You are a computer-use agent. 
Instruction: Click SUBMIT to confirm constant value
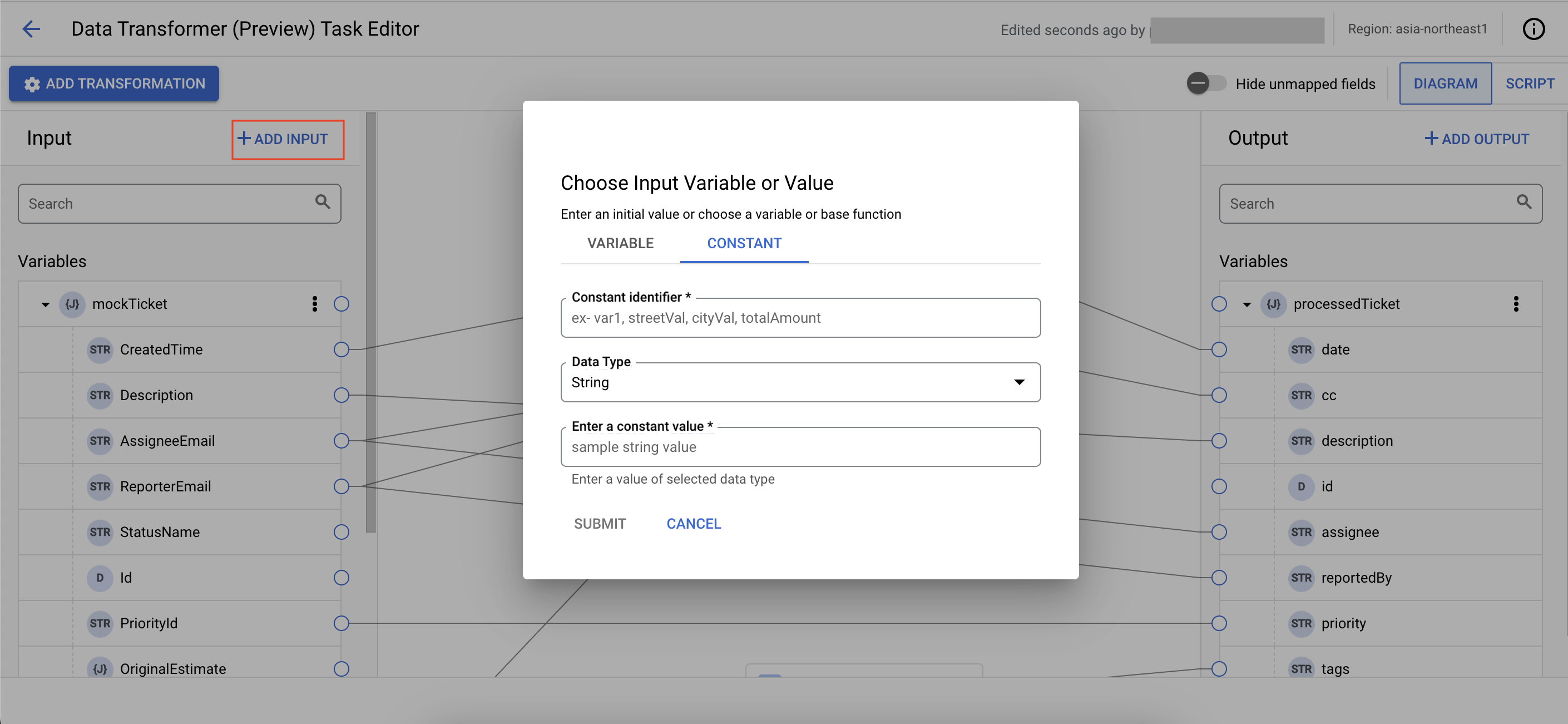point(599,522)
